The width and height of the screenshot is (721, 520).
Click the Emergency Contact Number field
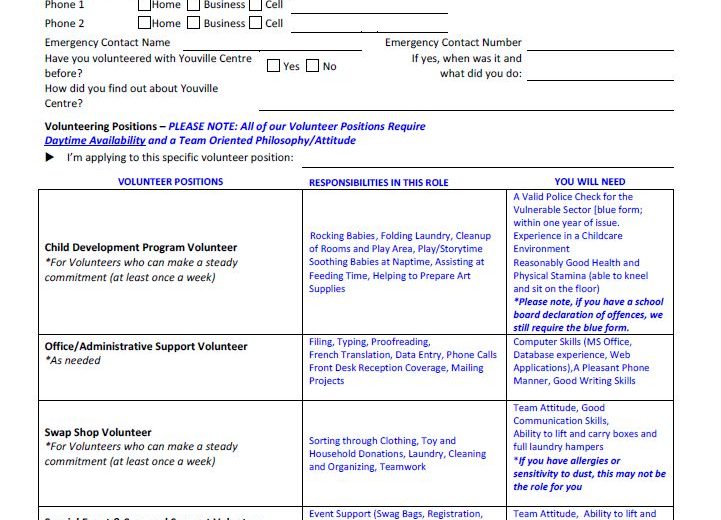pyautogui.click(x=600, y=43)
